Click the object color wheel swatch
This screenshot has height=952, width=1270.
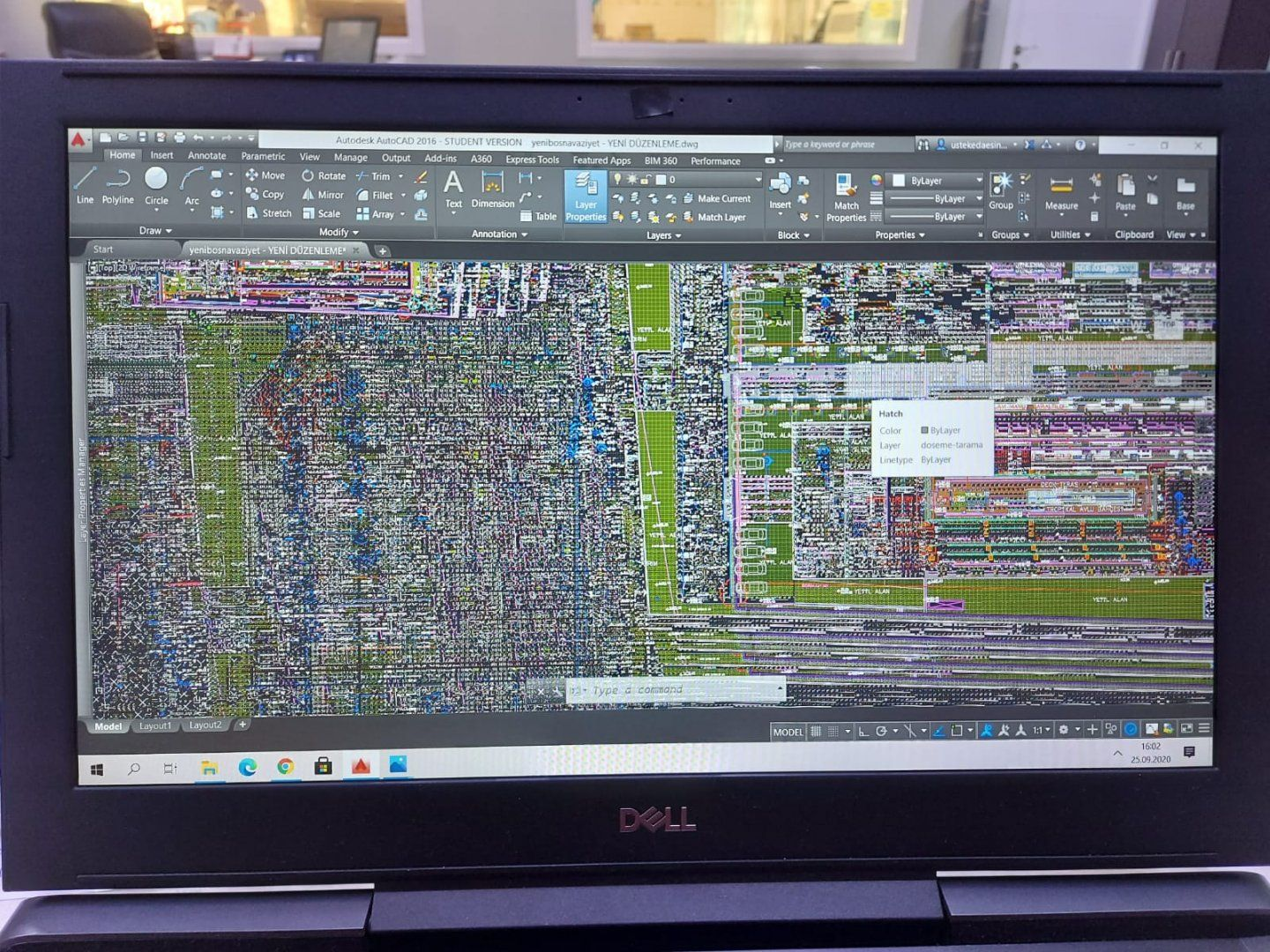[x=877, y=180]
